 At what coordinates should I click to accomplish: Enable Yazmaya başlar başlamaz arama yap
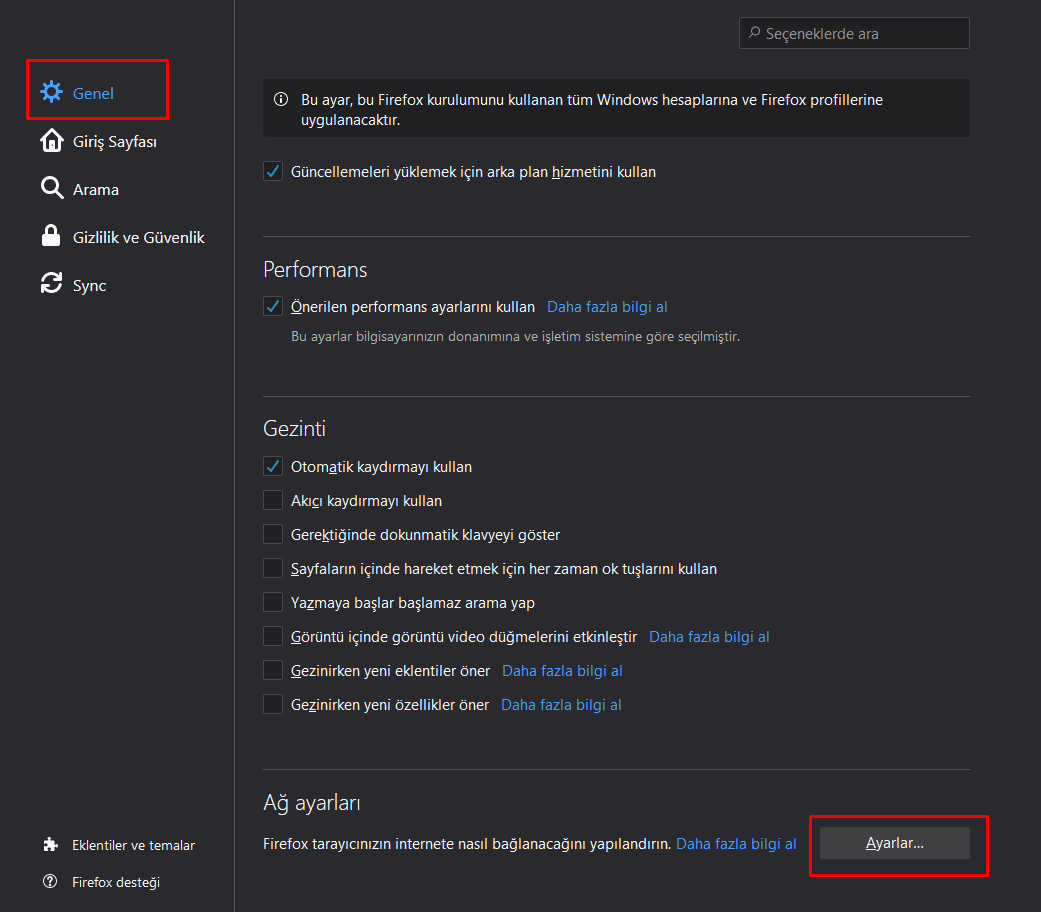(x=273, y=603)
